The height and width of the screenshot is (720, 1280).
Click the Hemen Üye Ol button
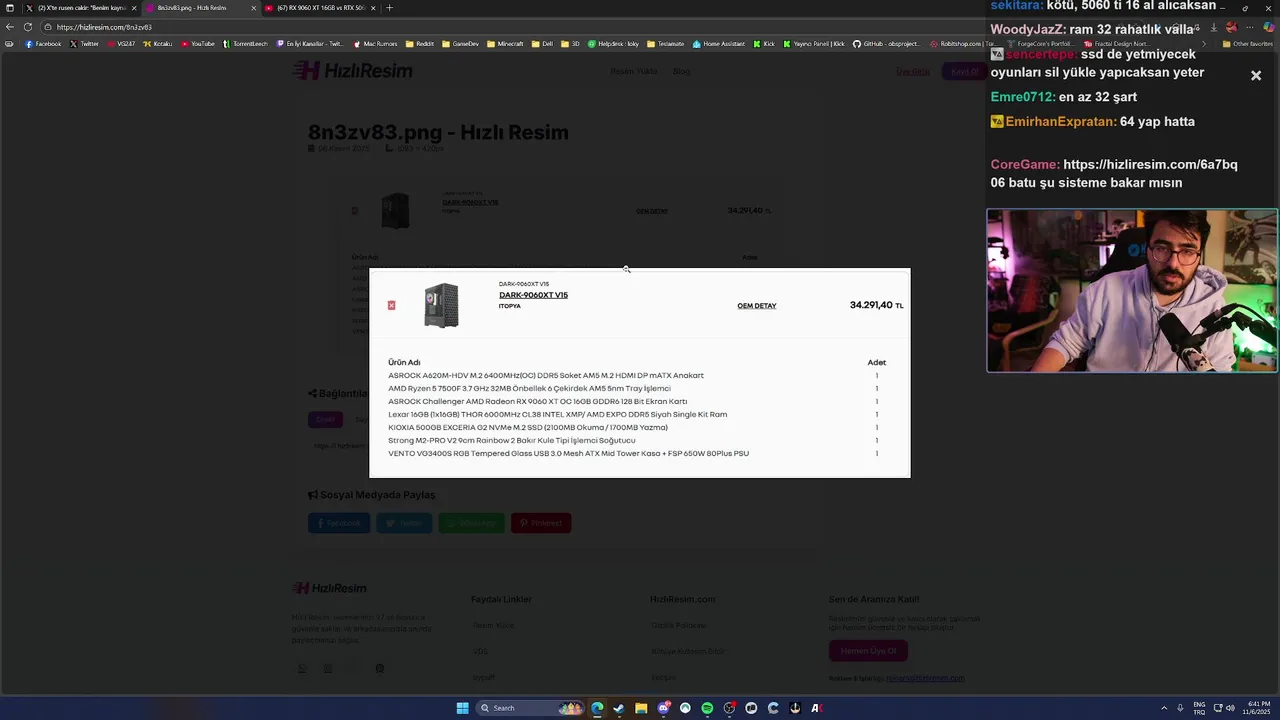pyautogui.click(x=868, y=651)
